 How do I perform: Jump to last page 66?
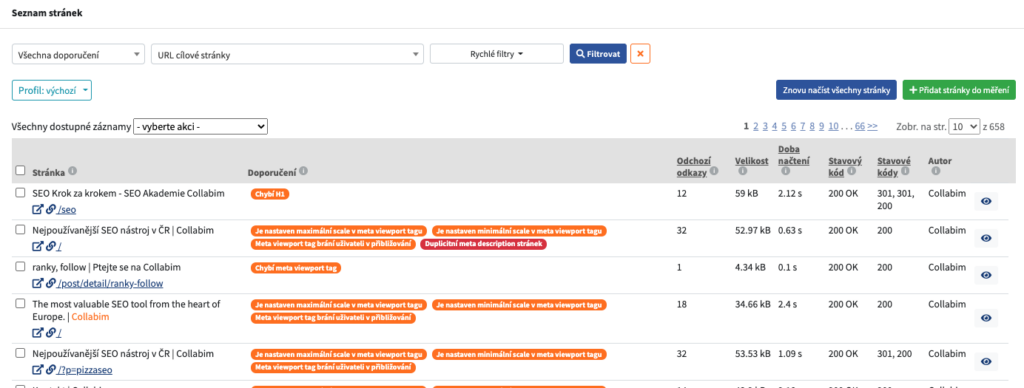[x=859, y=127]
